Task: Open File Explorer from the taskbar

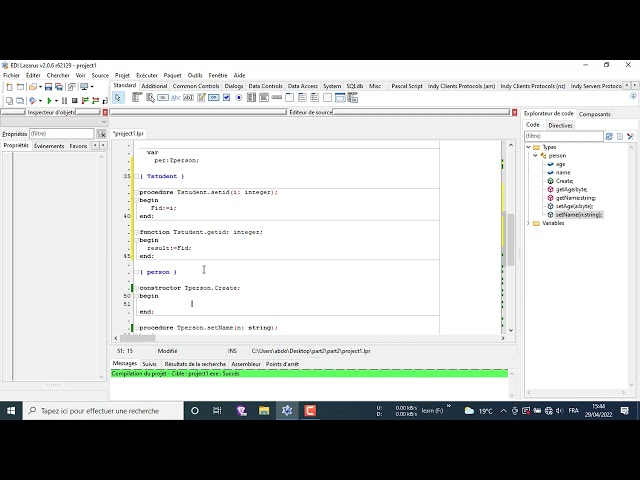Action: pos(264,411)
